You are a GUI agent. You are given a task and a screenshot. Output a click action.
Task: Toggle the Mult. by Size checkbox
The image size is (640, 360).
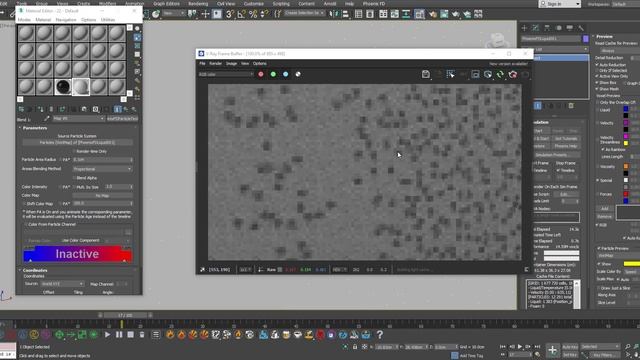pyautogui.click(x=74, y=187)
